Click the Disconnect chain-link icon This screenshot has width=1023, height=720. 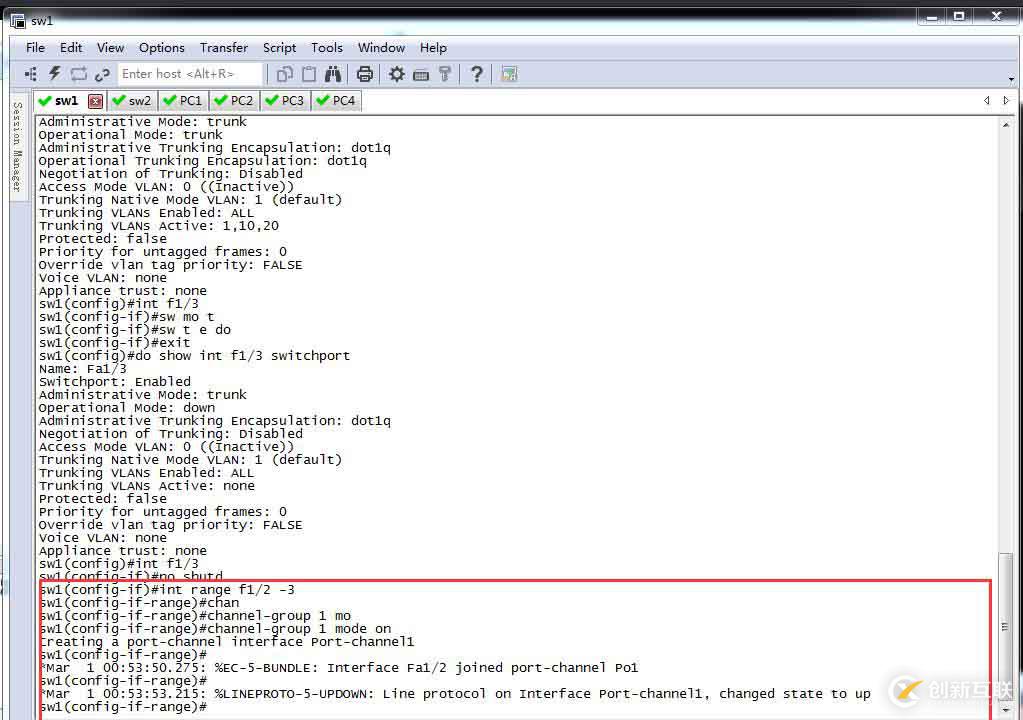102,75
